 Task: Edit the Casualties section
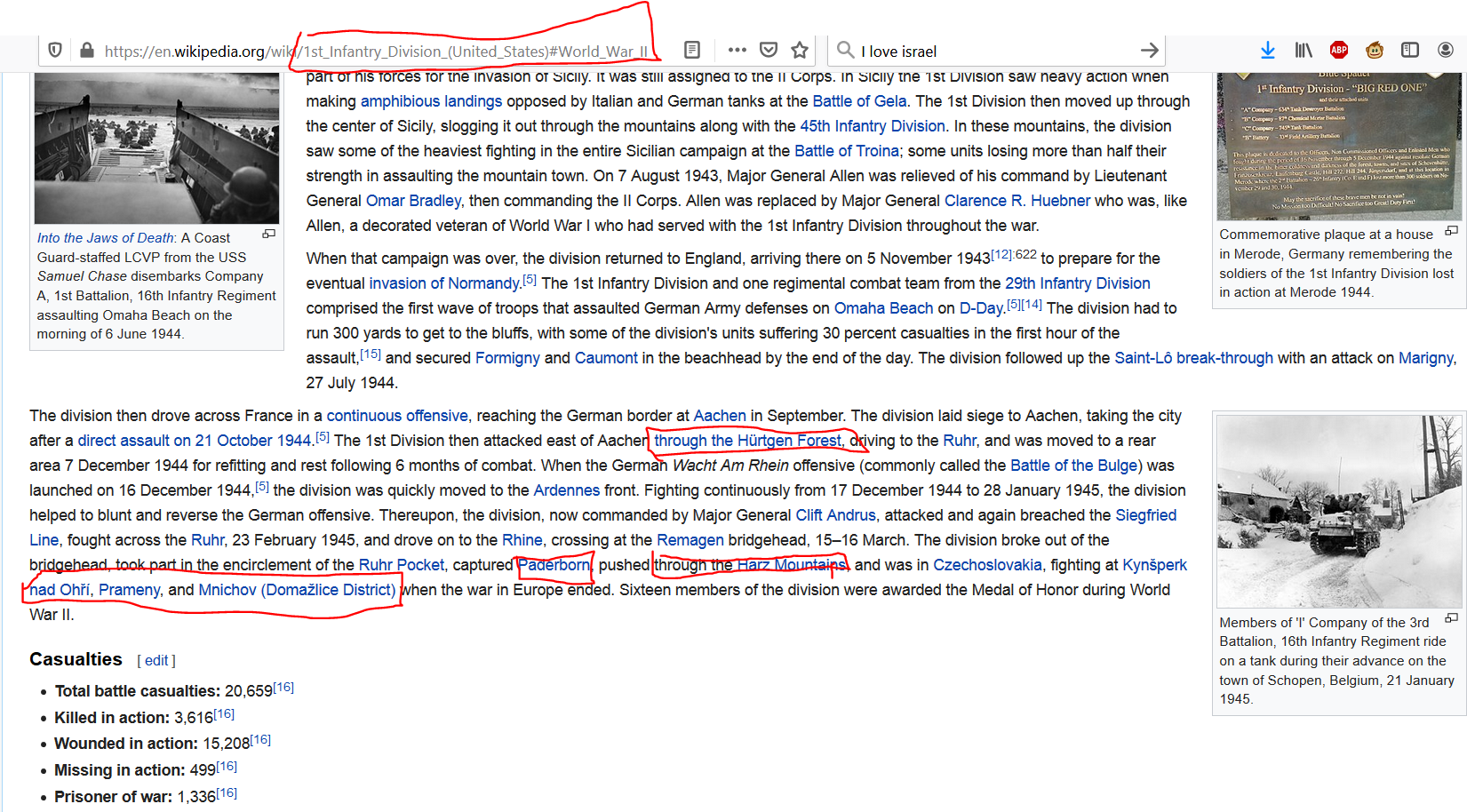[x=156, y=660]
